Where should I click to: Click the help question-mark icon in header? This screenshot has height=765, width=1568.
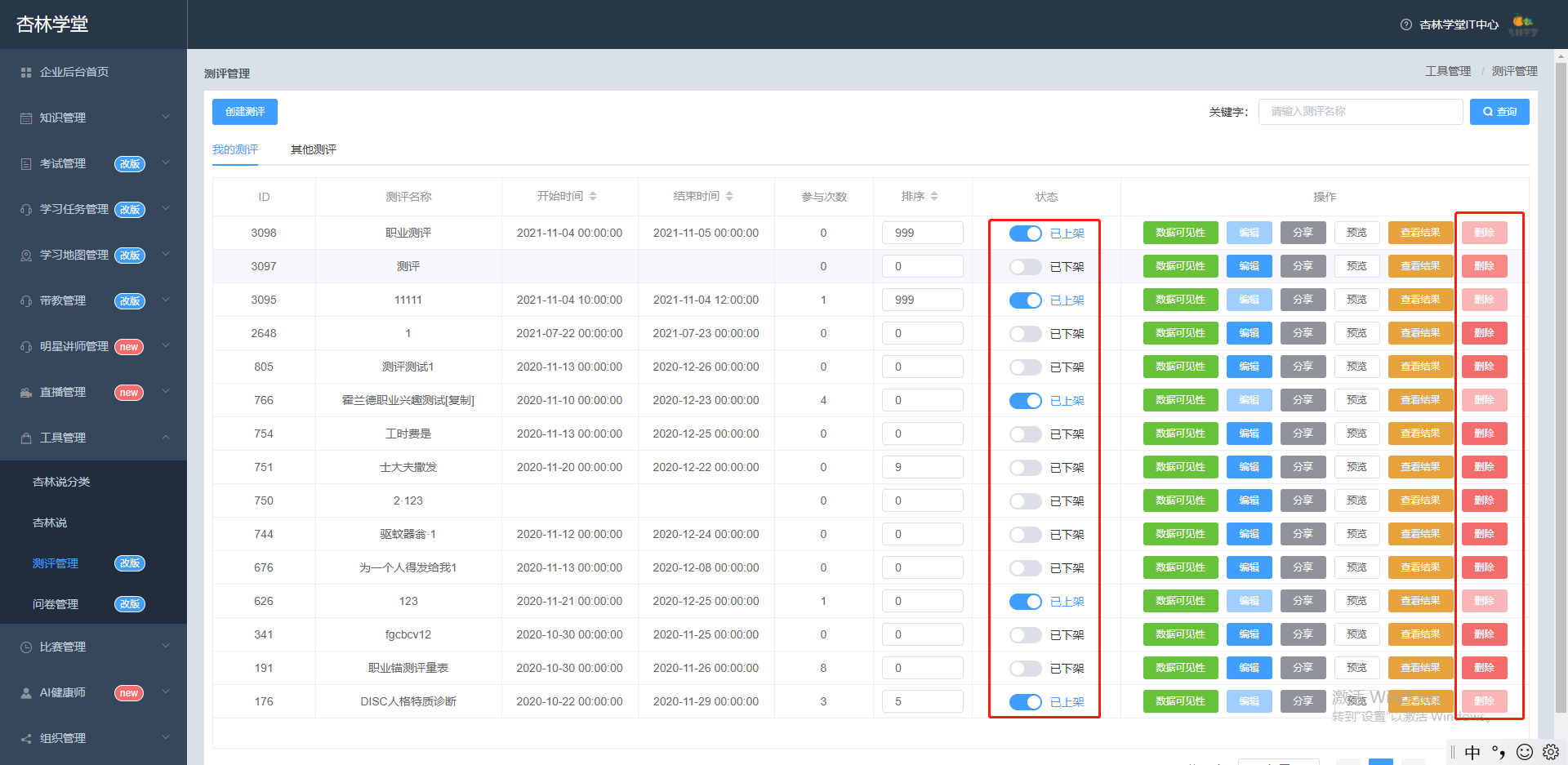tap(1406, 24)
